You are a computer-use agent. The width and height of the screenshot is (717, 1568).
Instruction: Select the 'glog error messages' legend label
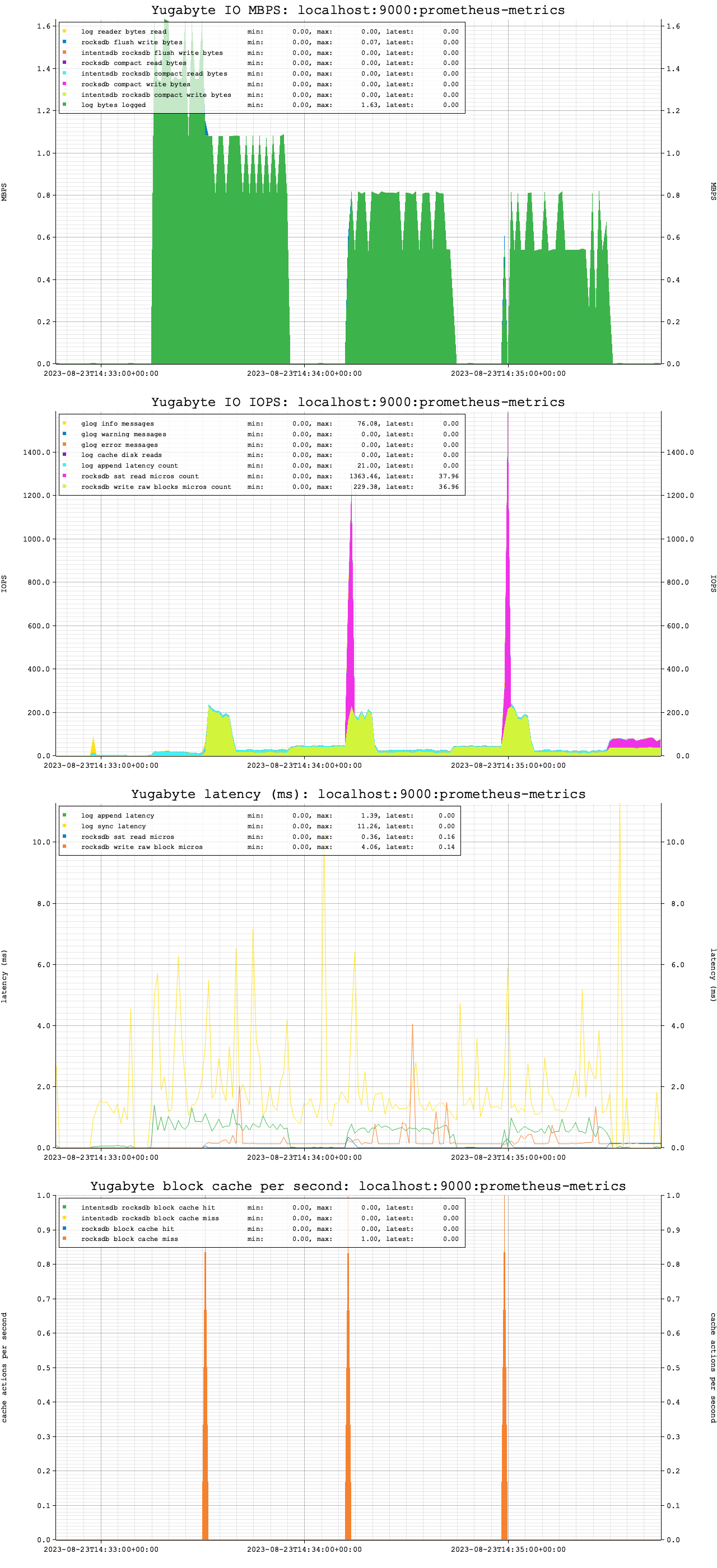click(119, 445)
